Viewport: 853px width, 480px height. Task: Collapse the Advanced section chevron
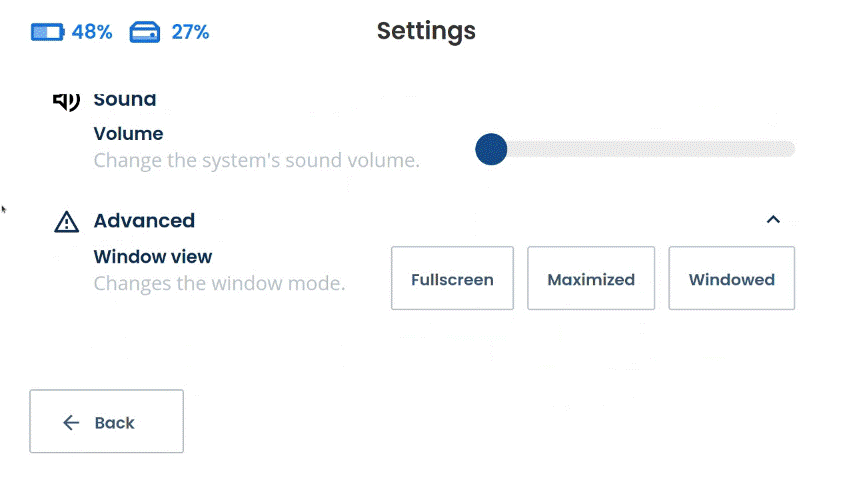tap(773, 219)
